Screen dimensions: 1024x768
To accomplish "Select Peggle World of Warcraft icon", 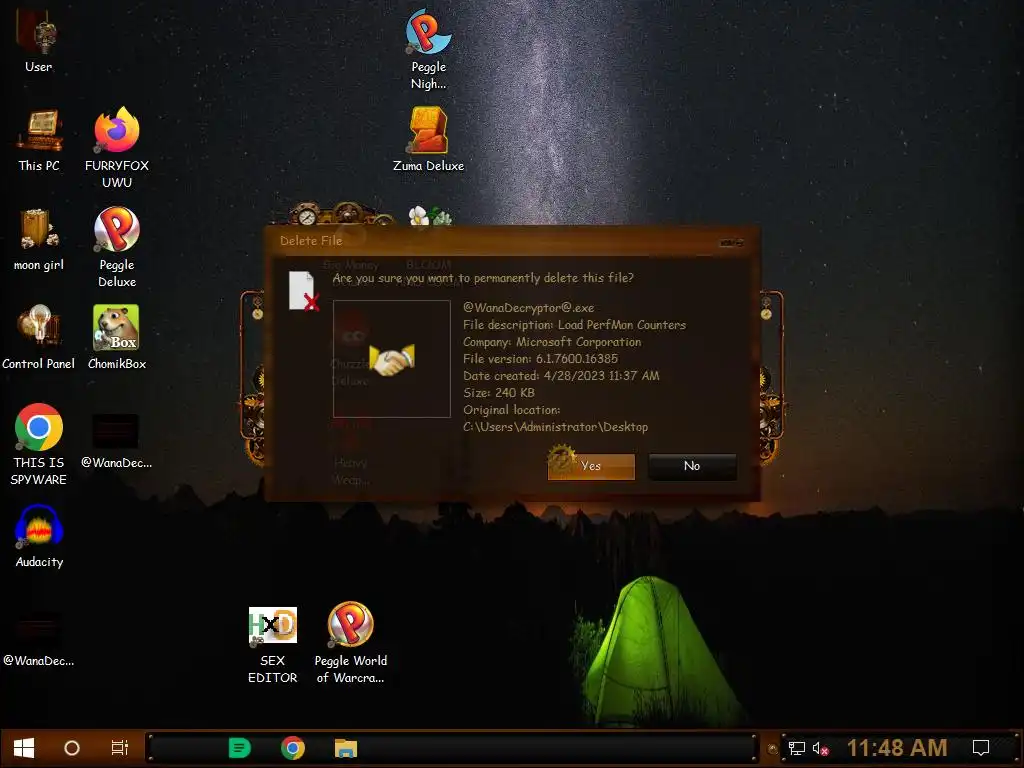I will point(351,643).
